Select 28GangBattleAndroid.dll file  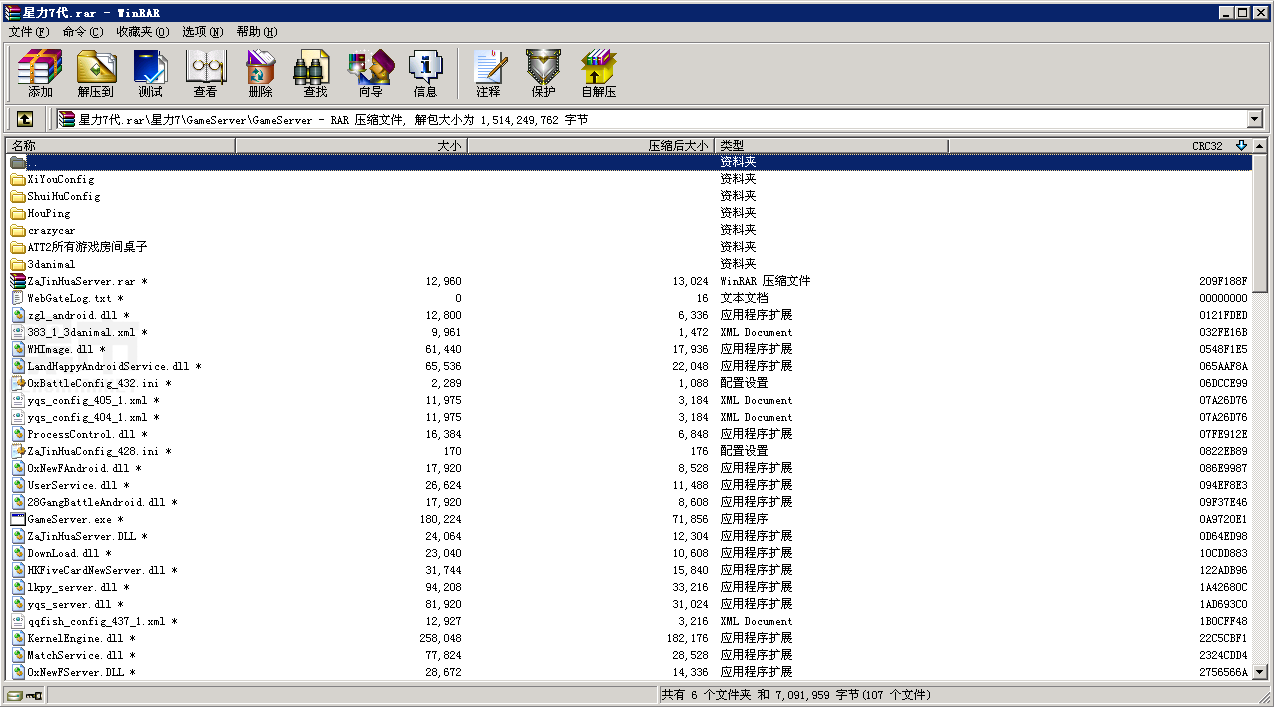[102, 502]
